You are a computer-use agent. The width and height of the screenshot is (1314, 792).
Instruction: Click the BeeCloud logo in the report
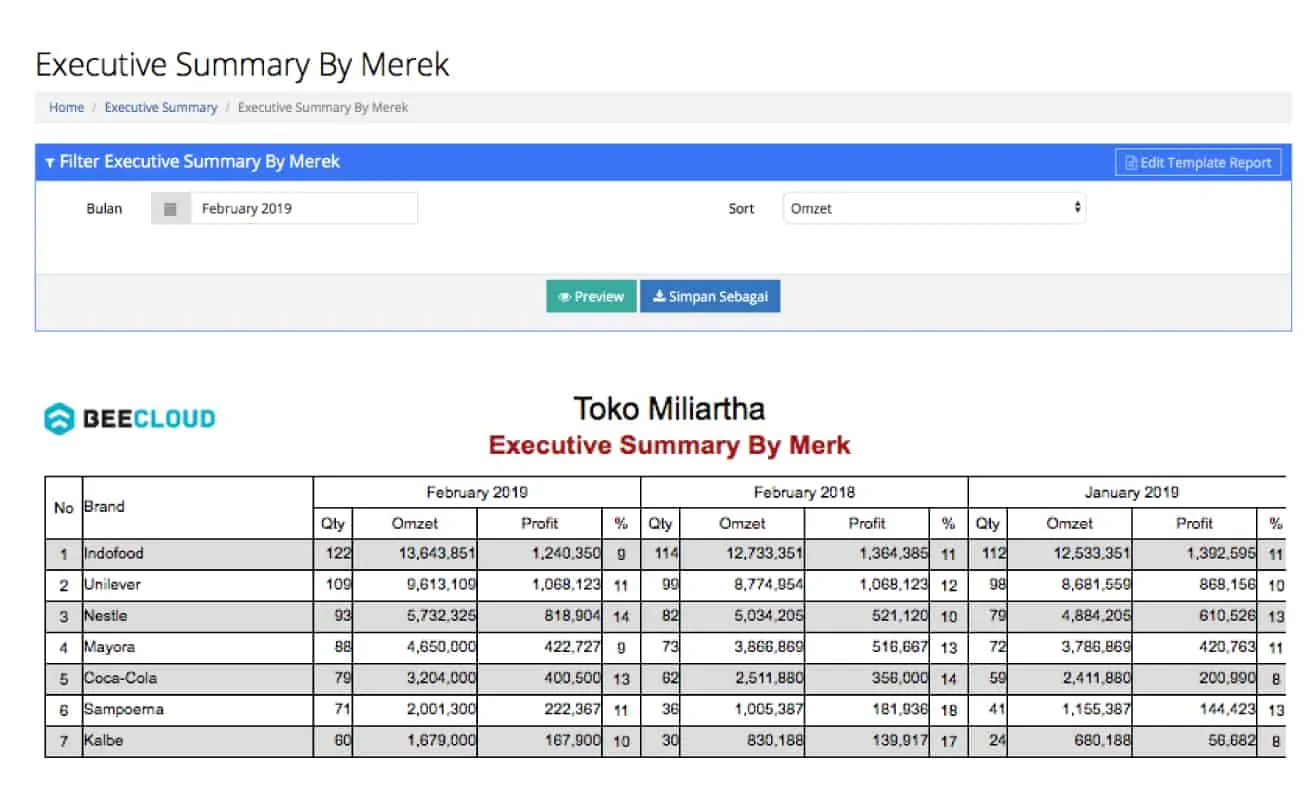pos(130,419)
